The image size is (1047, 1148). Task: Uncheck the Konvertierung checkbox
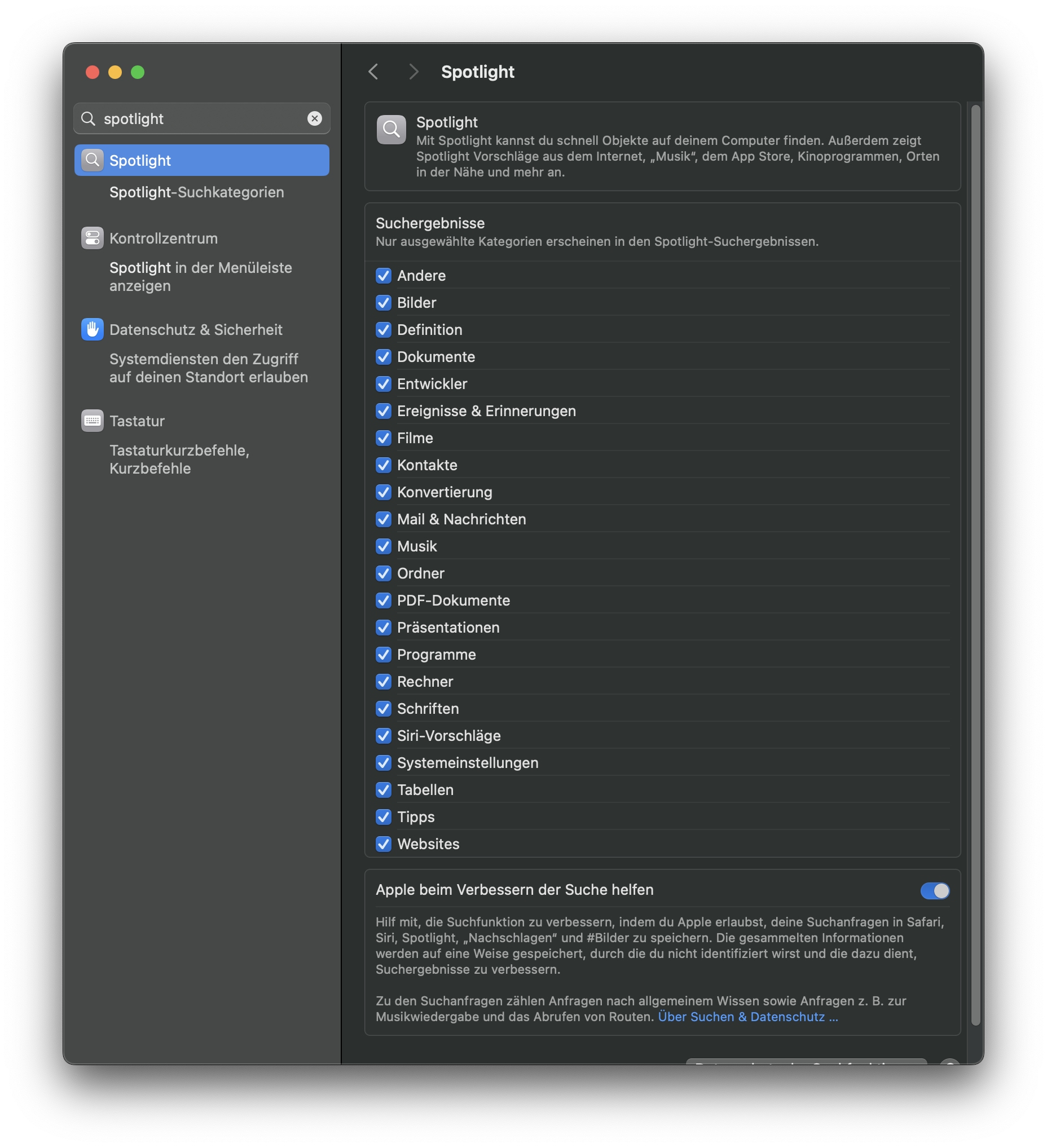(384, 492)
